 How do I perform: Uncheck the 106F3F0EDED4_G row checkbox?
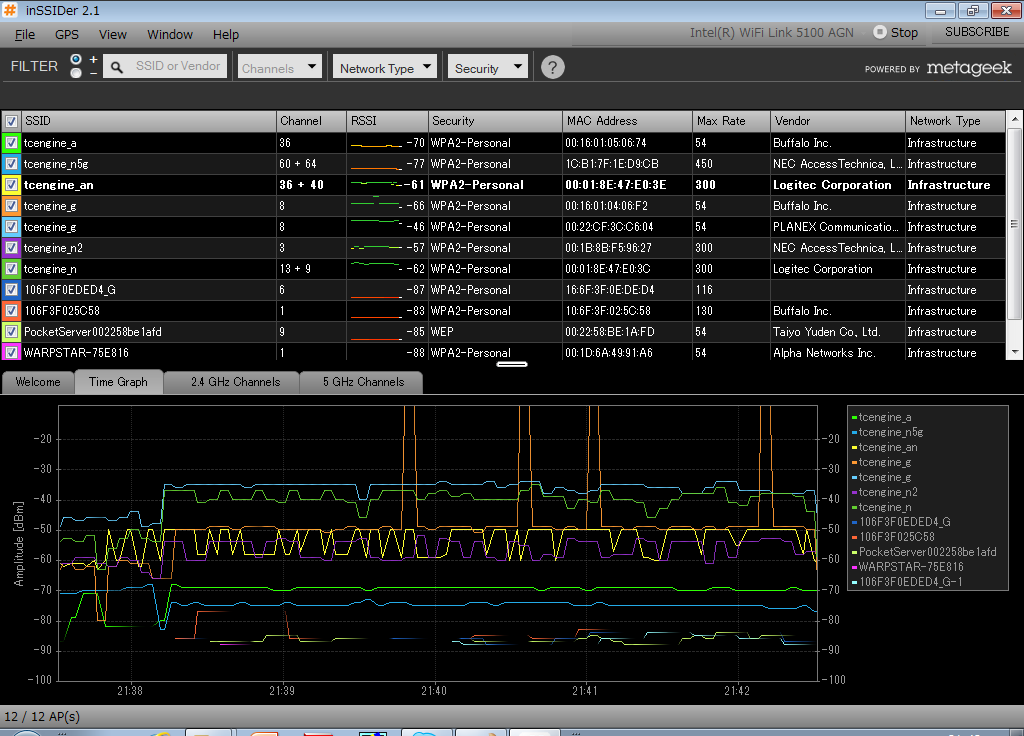tap(11, 290)
